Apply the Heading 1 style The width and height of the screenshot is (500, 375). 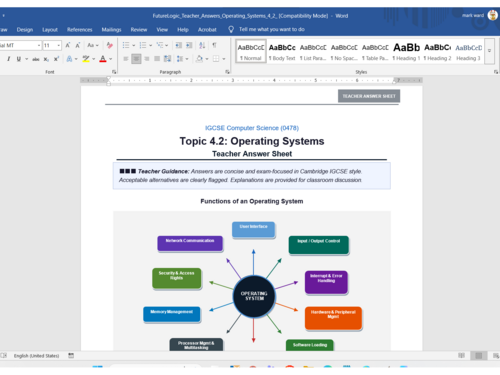point(406,51)
